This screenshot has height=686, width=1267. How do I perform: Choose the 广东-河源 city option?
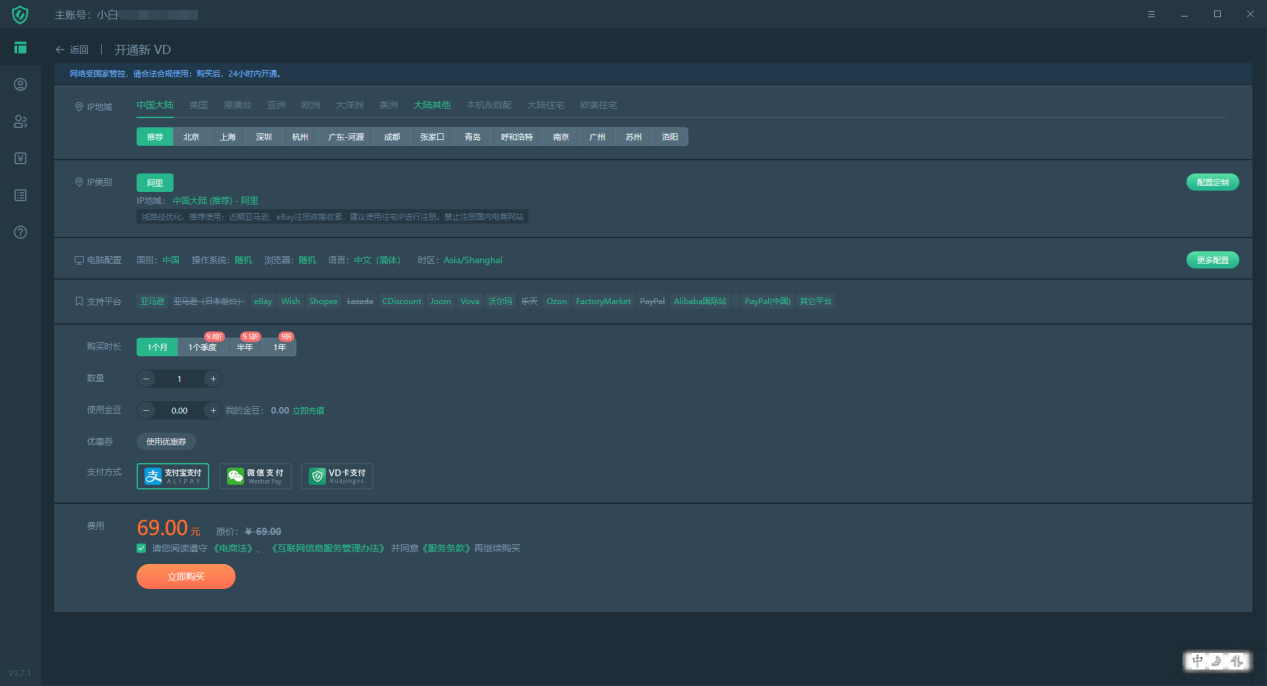[x=346, y=137]
